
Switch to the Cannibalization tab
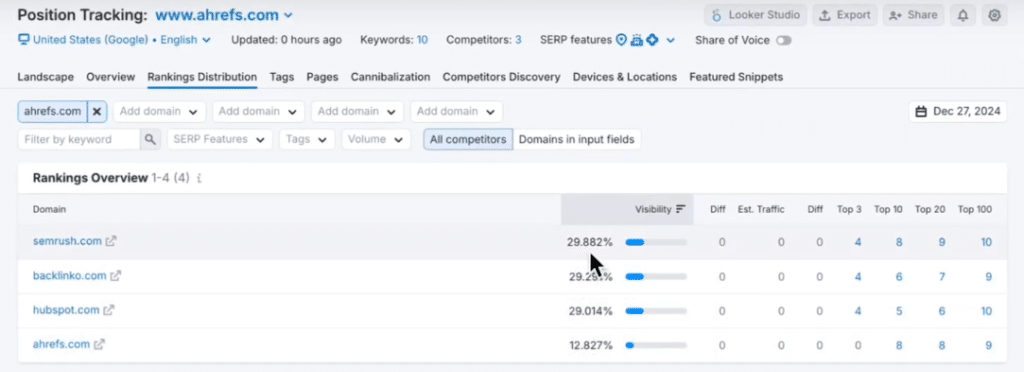391,77
